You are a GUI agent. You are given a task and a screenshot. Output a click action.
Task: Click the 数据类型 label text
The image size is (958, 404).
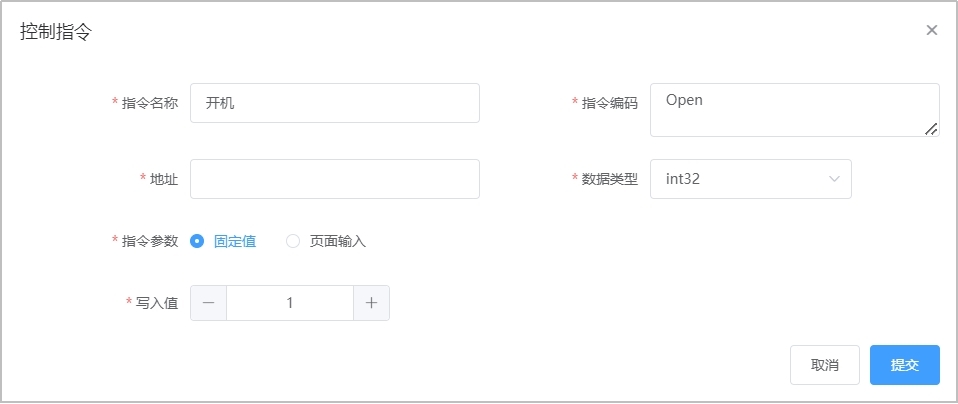coord(609,179)
